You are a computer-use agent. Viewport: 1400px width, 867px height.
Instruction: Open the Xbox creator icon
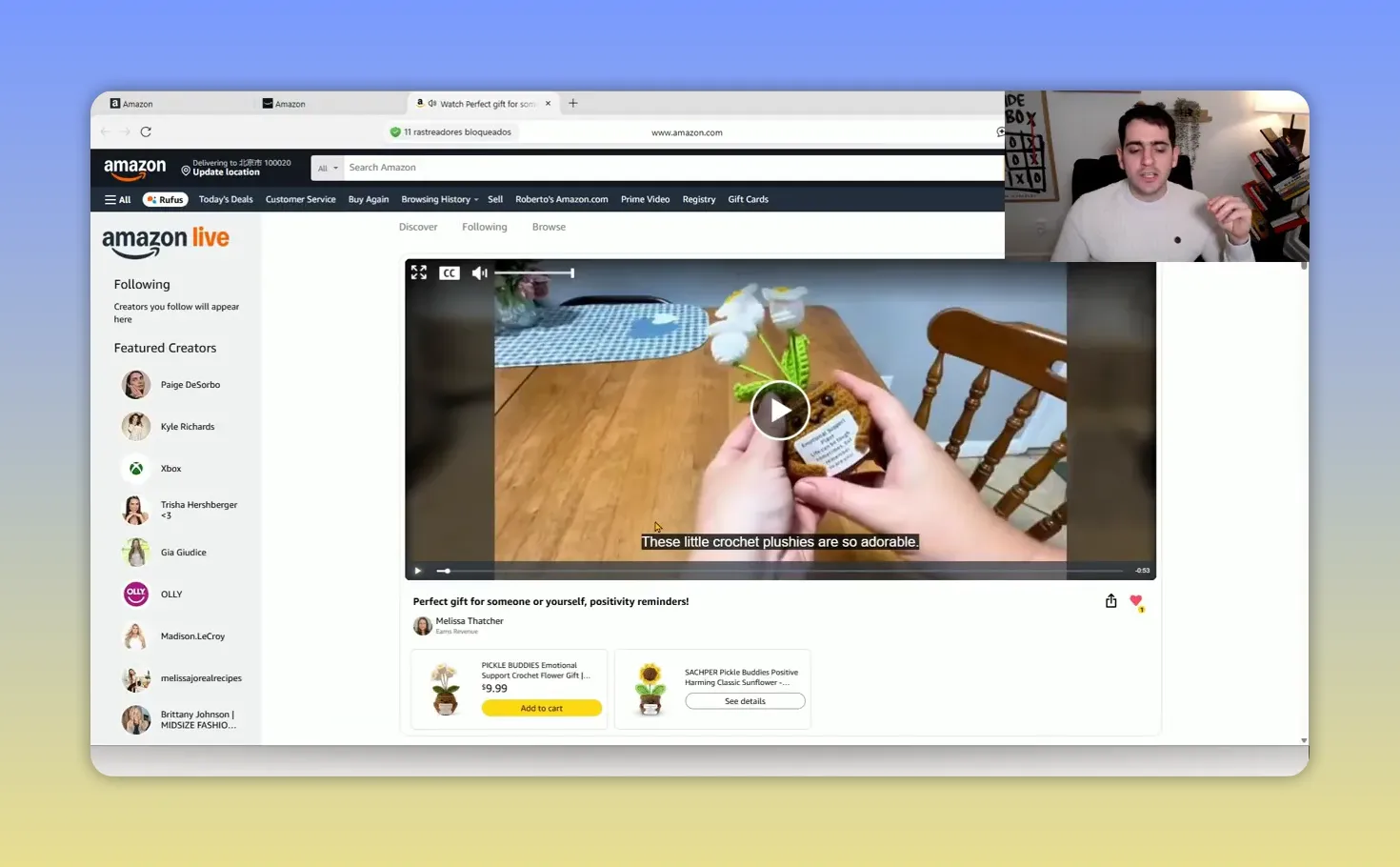[136, 469]
